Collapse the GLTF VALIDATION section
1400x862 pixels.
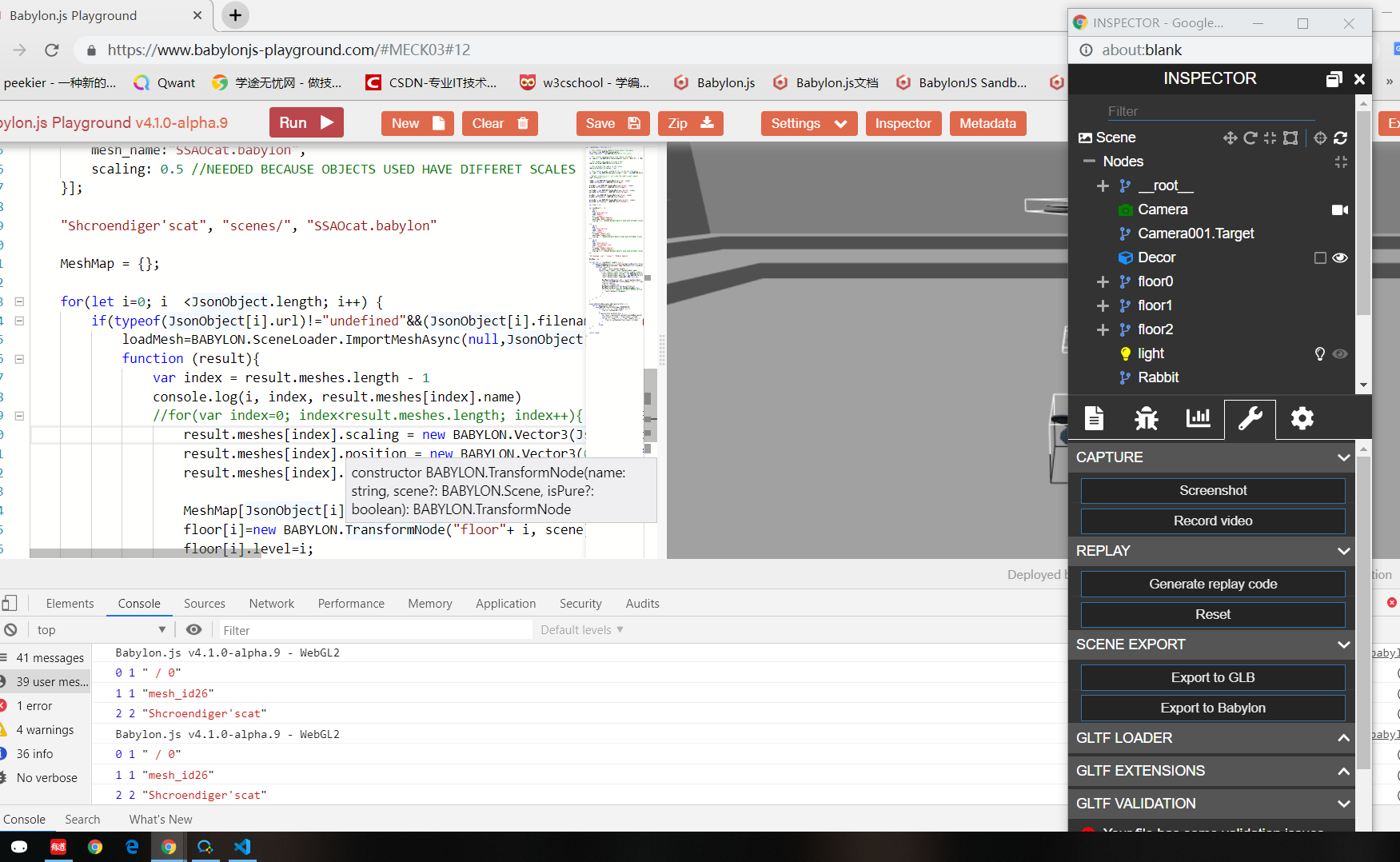pos(1343,804)
